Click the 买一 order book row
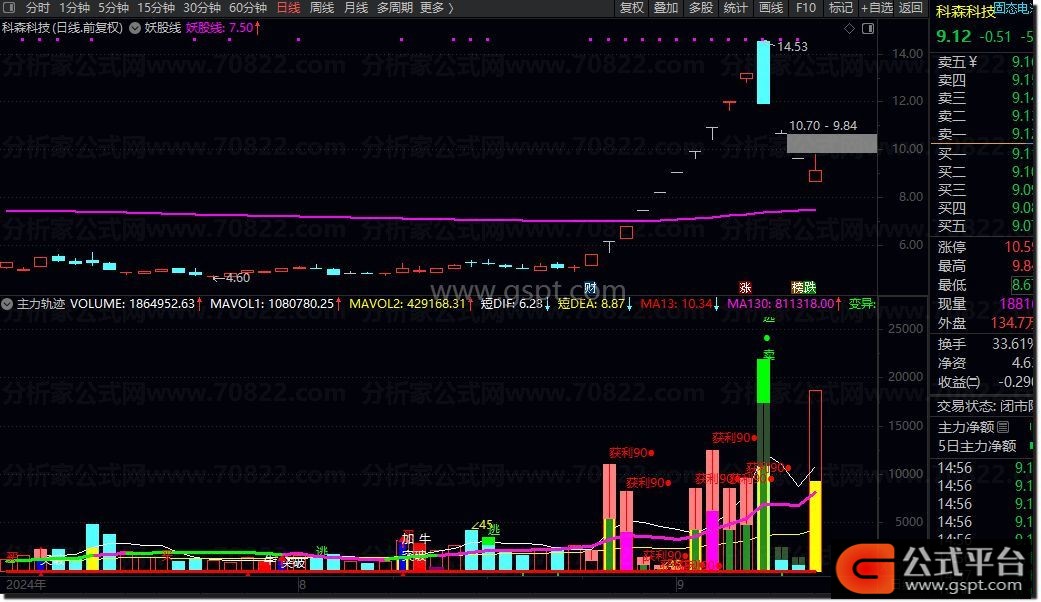Screen dimensions: 1041x602 click(x=985, y=154)
